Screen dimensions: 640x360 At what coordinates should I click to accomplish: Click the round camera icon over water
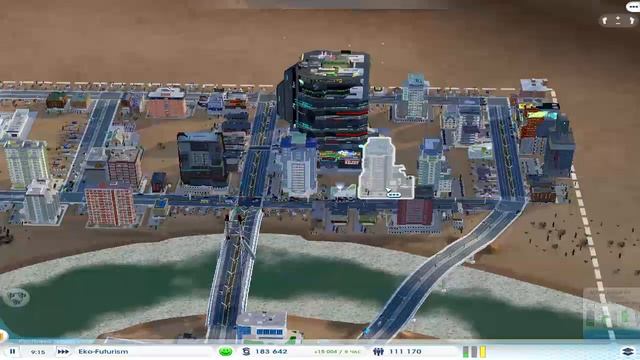(x=16, y=298)
